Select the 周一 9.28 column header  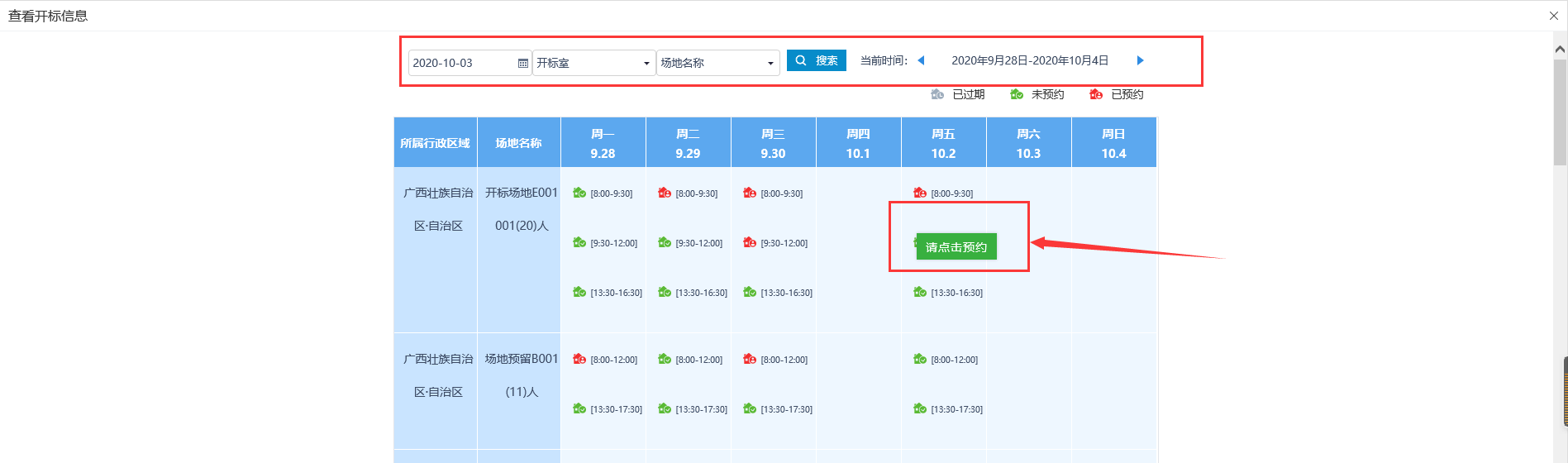tap(603, 143)
